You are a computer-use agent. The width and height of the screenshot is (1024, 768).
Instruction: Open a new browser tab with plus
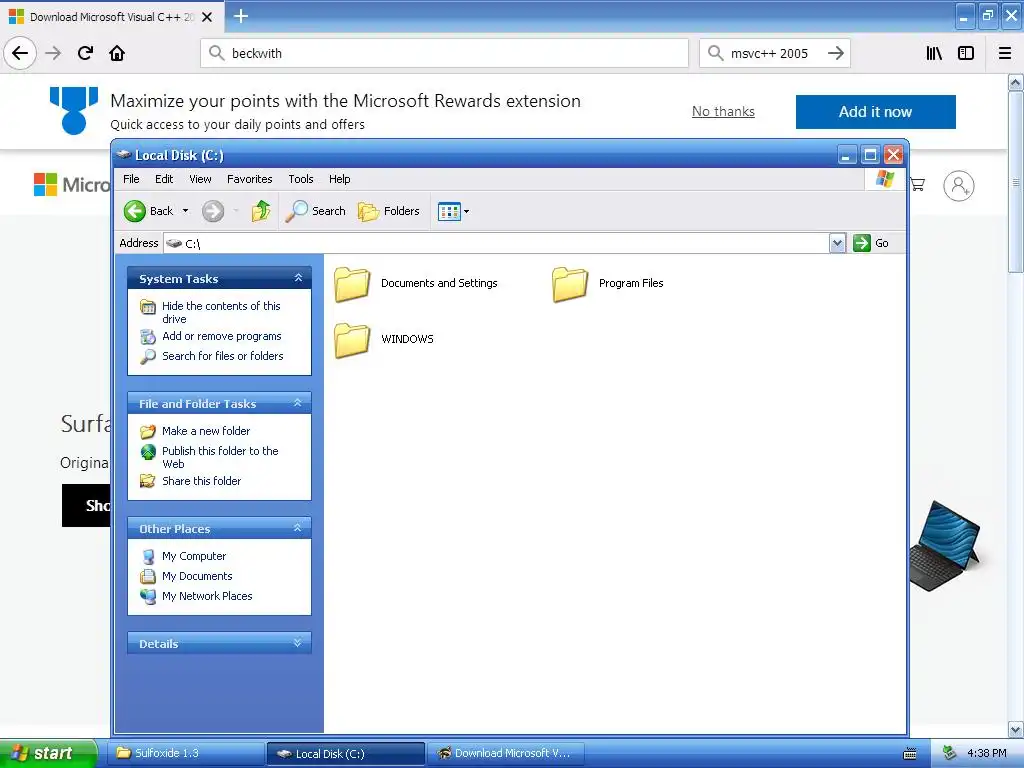click(240, 16)
